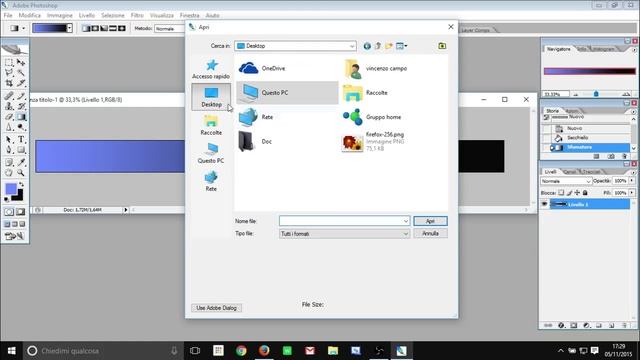640x360 pixels.
Task: Select the History Brush tool
Action: [x=21, y=106]
